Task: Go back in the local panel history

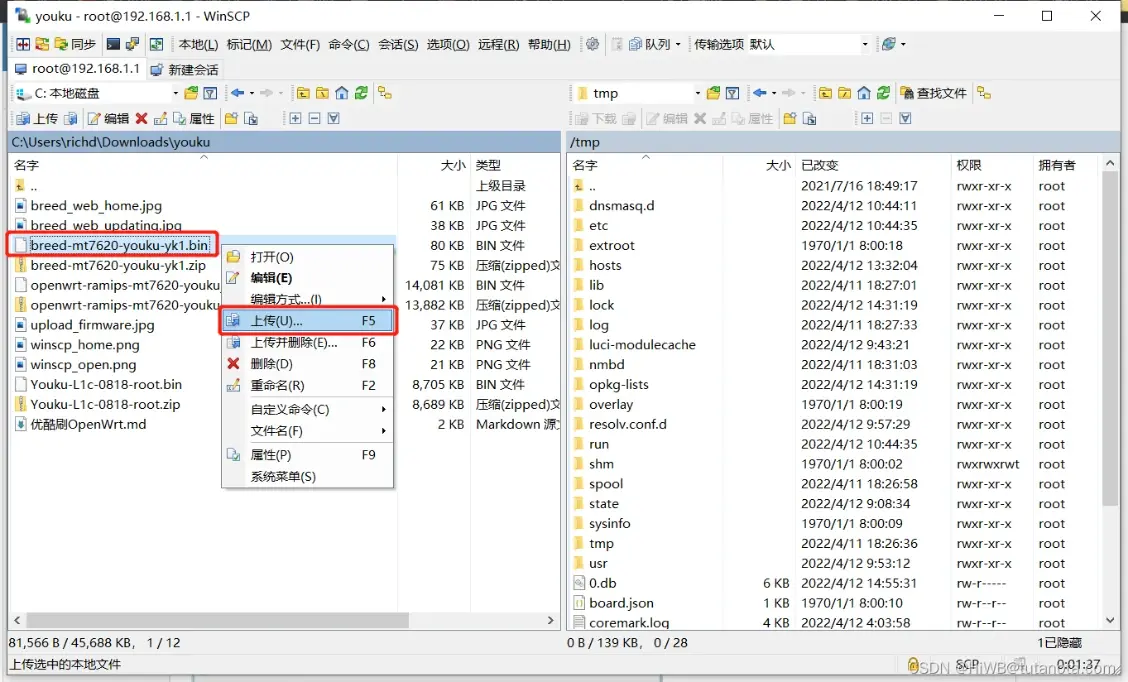Action: coord(237,94)
